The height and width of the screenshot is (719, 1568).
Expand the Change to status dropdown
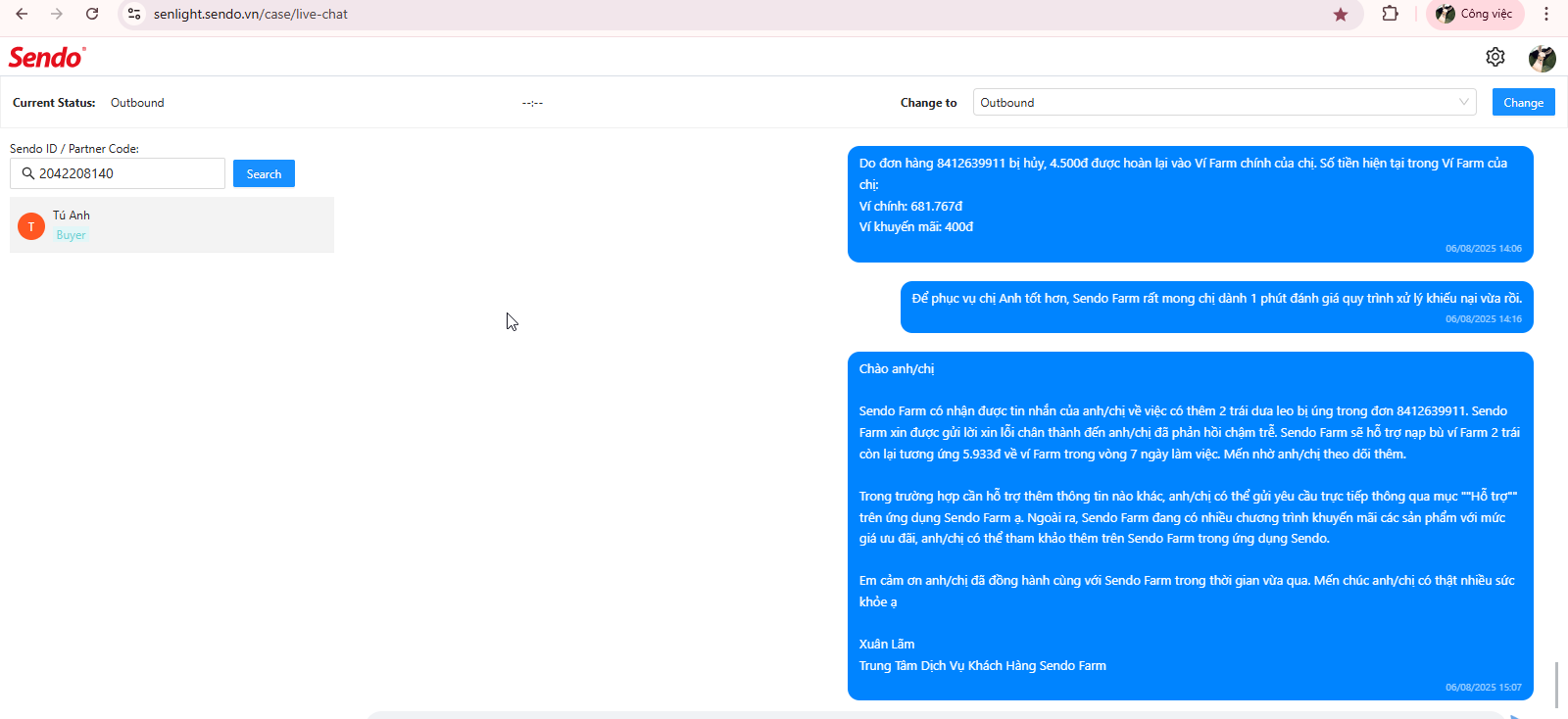[x=1224, y=102]
